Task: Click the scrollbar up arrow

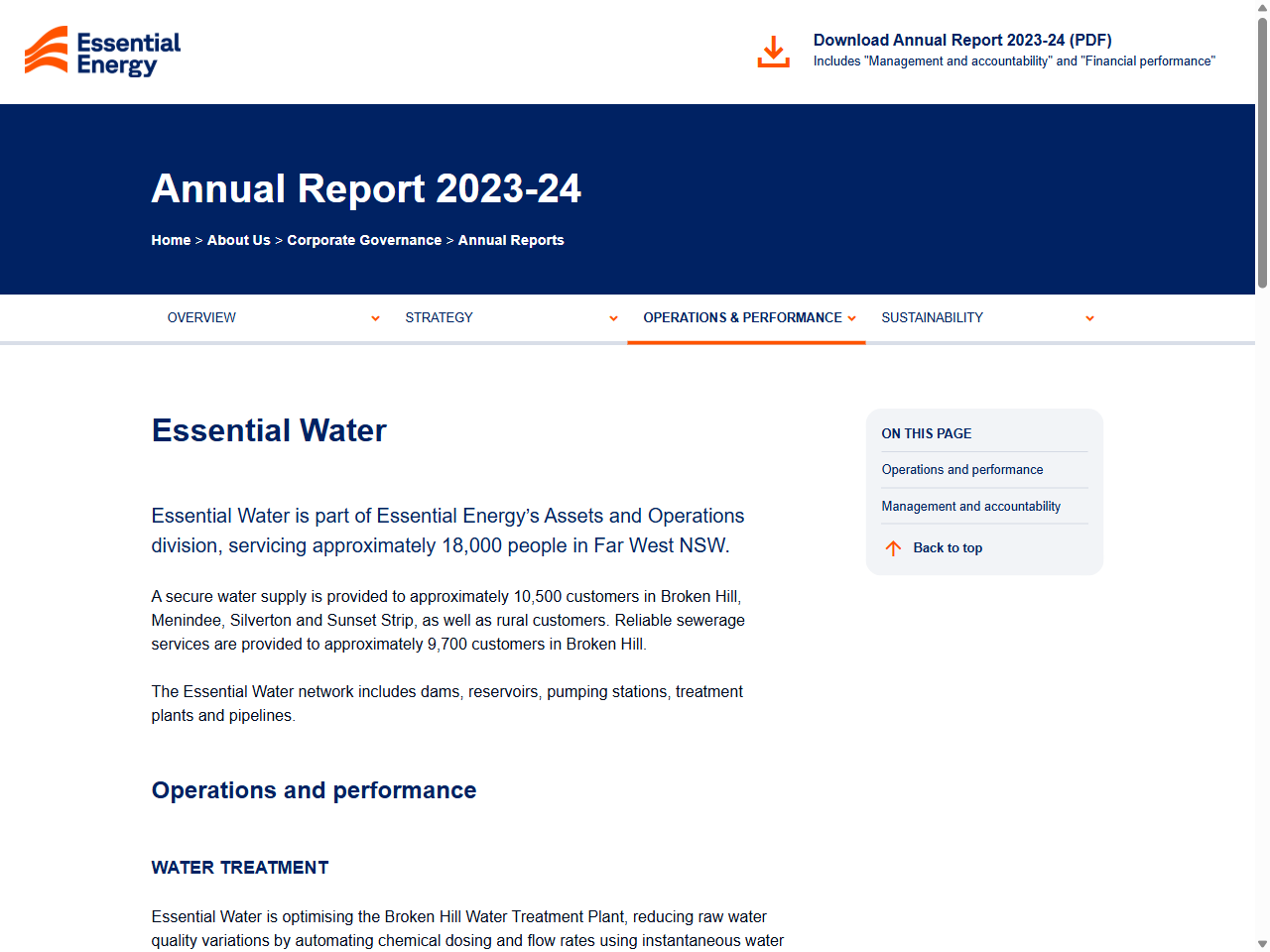Action: [x=1262, y=8]
